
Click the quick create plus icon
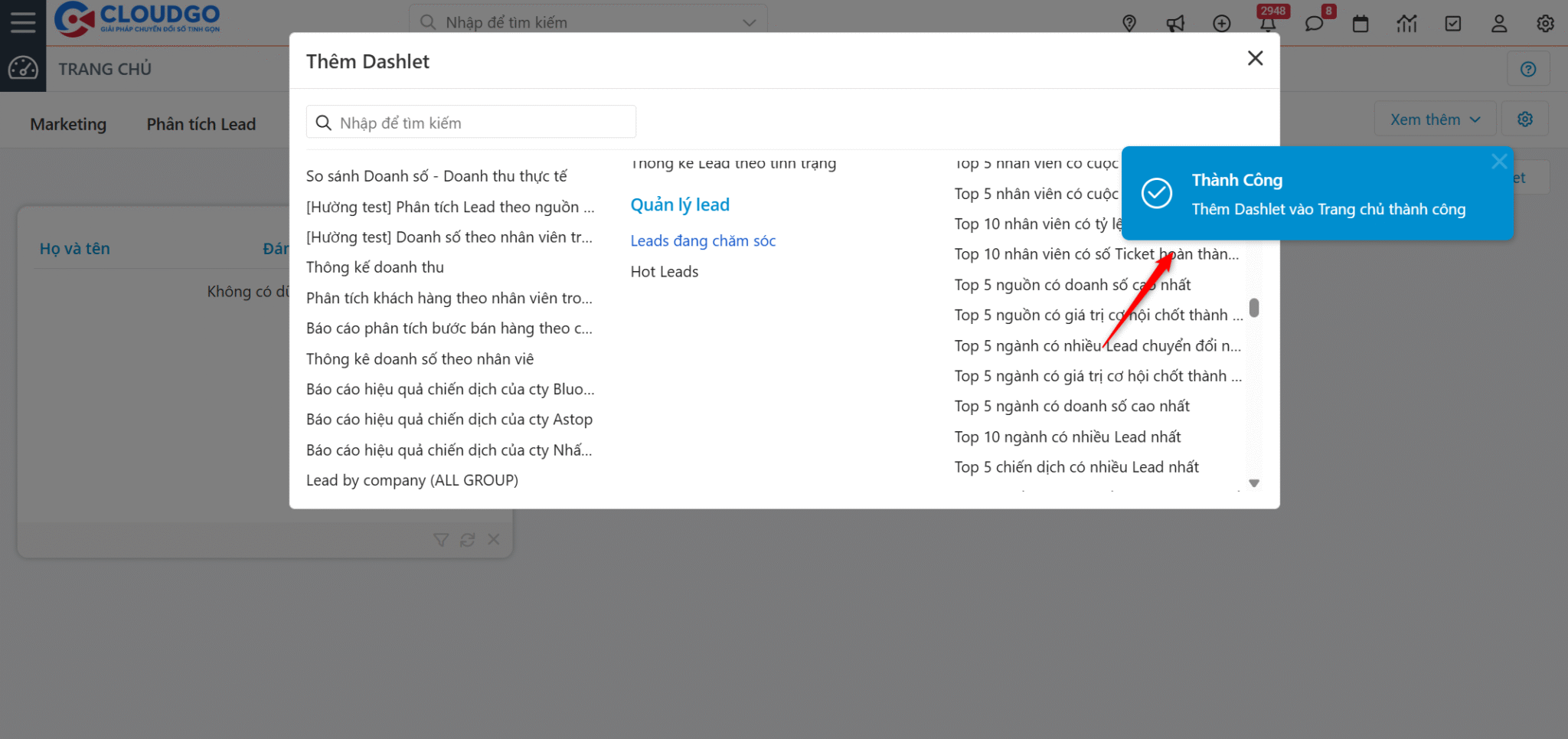point(1222,24)
